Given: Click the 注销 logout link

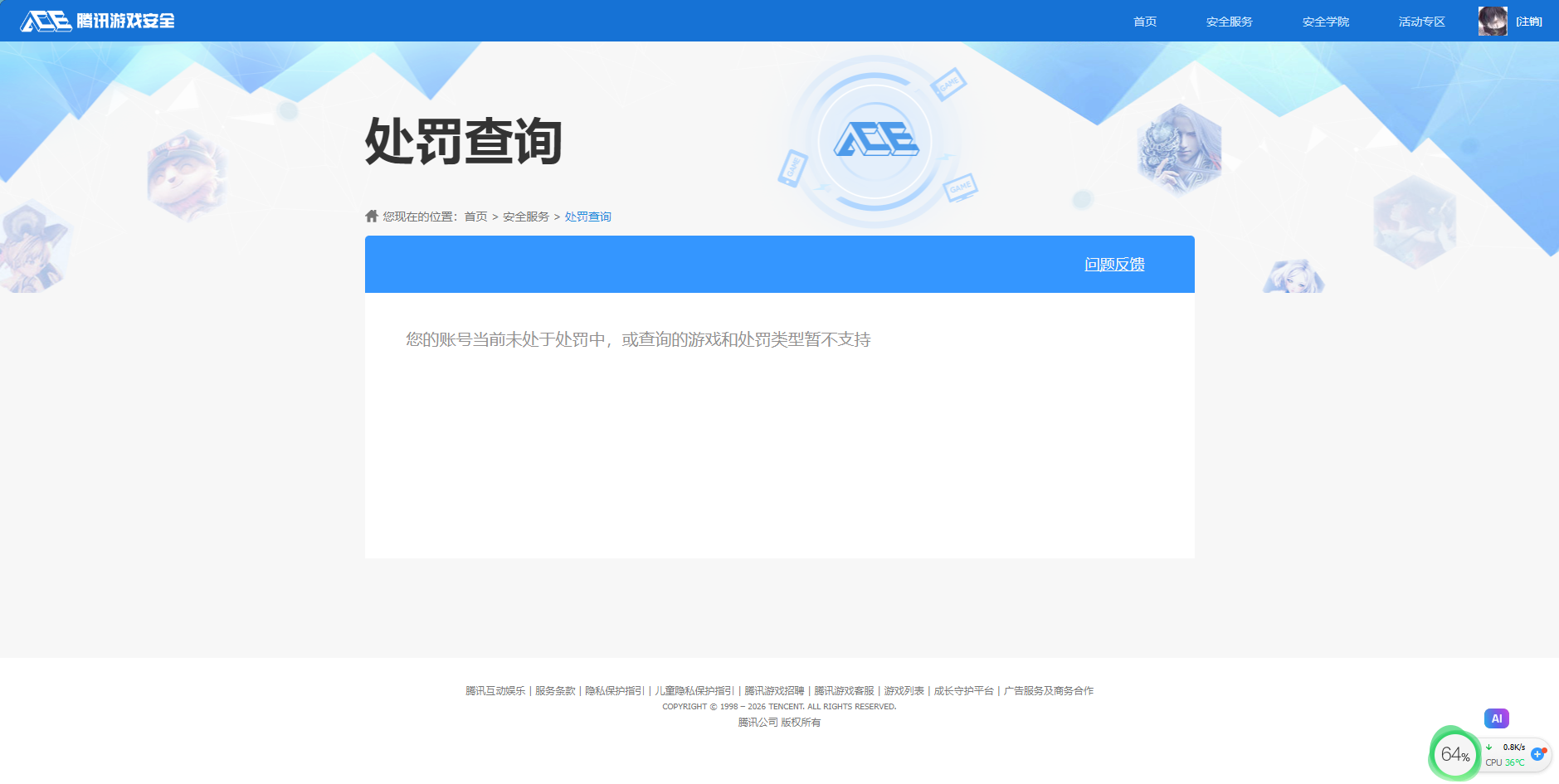Looking at the screenshot, I should (x=1528, y=21).
